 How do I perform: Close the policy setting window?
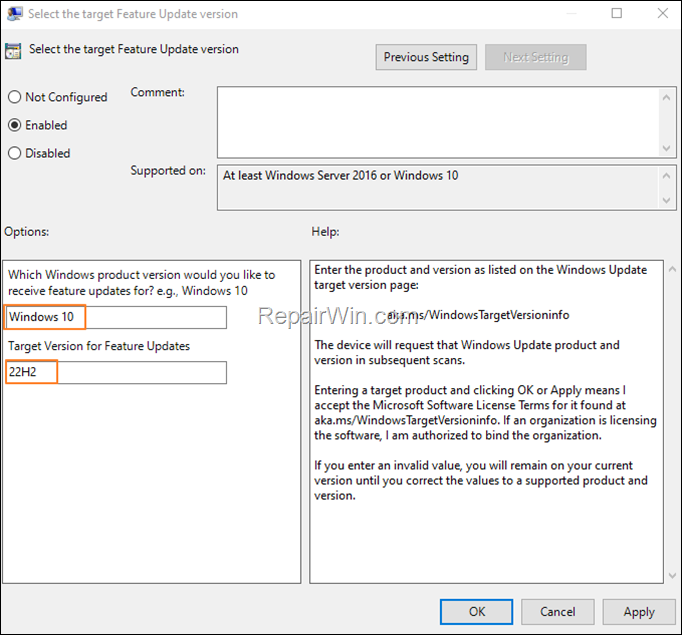662,13
